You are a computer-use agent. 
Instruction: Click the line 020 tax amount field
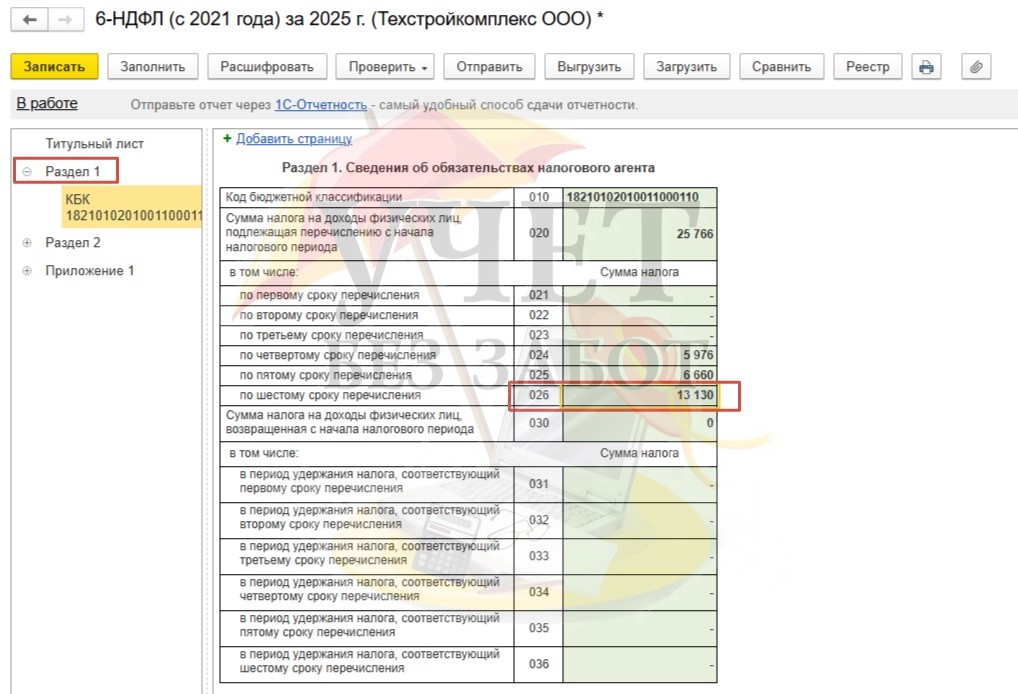tap(640, 234)
